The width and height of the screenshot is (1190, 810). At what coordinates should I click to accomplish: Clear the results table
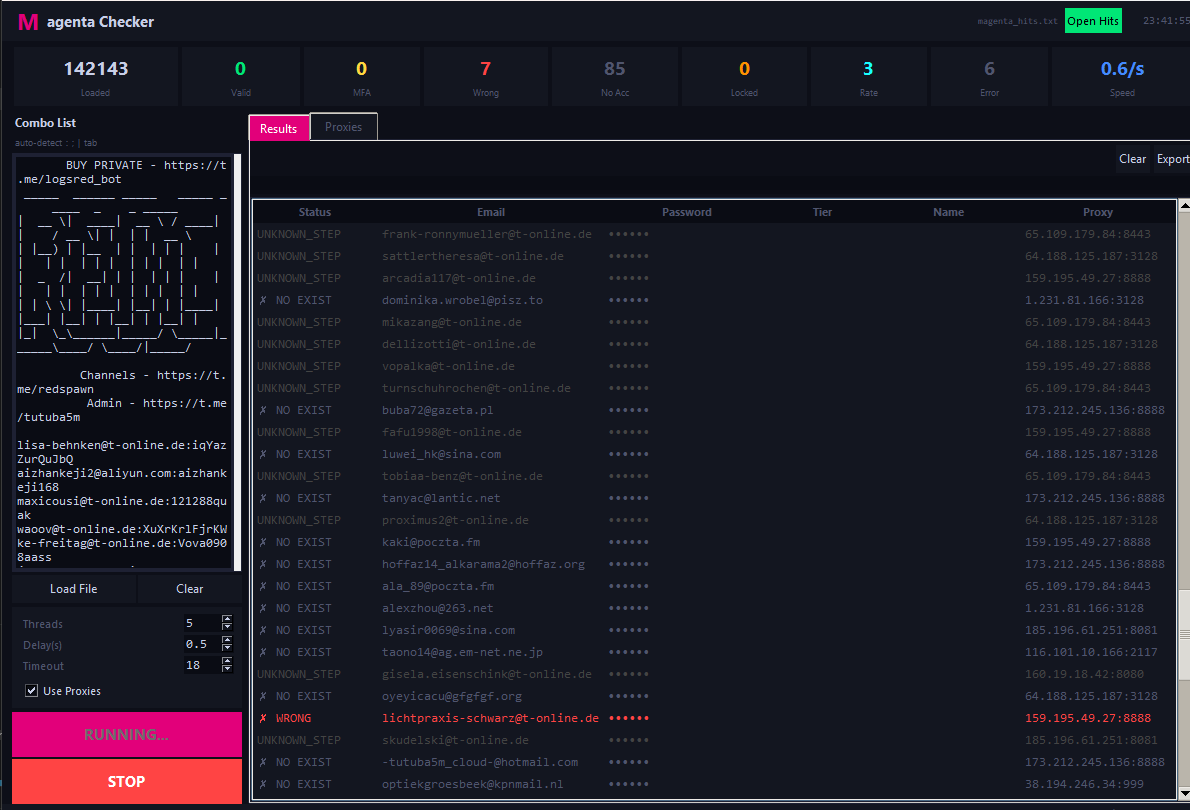point(1132,159)
